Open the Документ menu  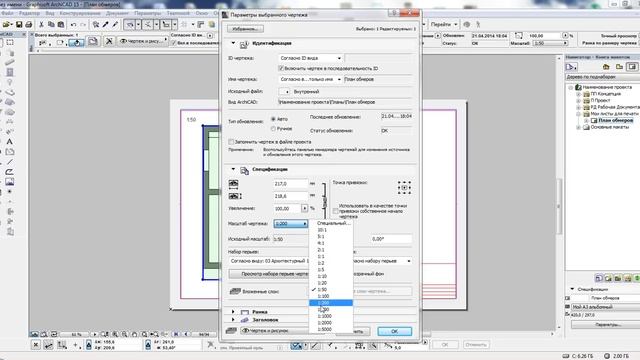(117, 13)
